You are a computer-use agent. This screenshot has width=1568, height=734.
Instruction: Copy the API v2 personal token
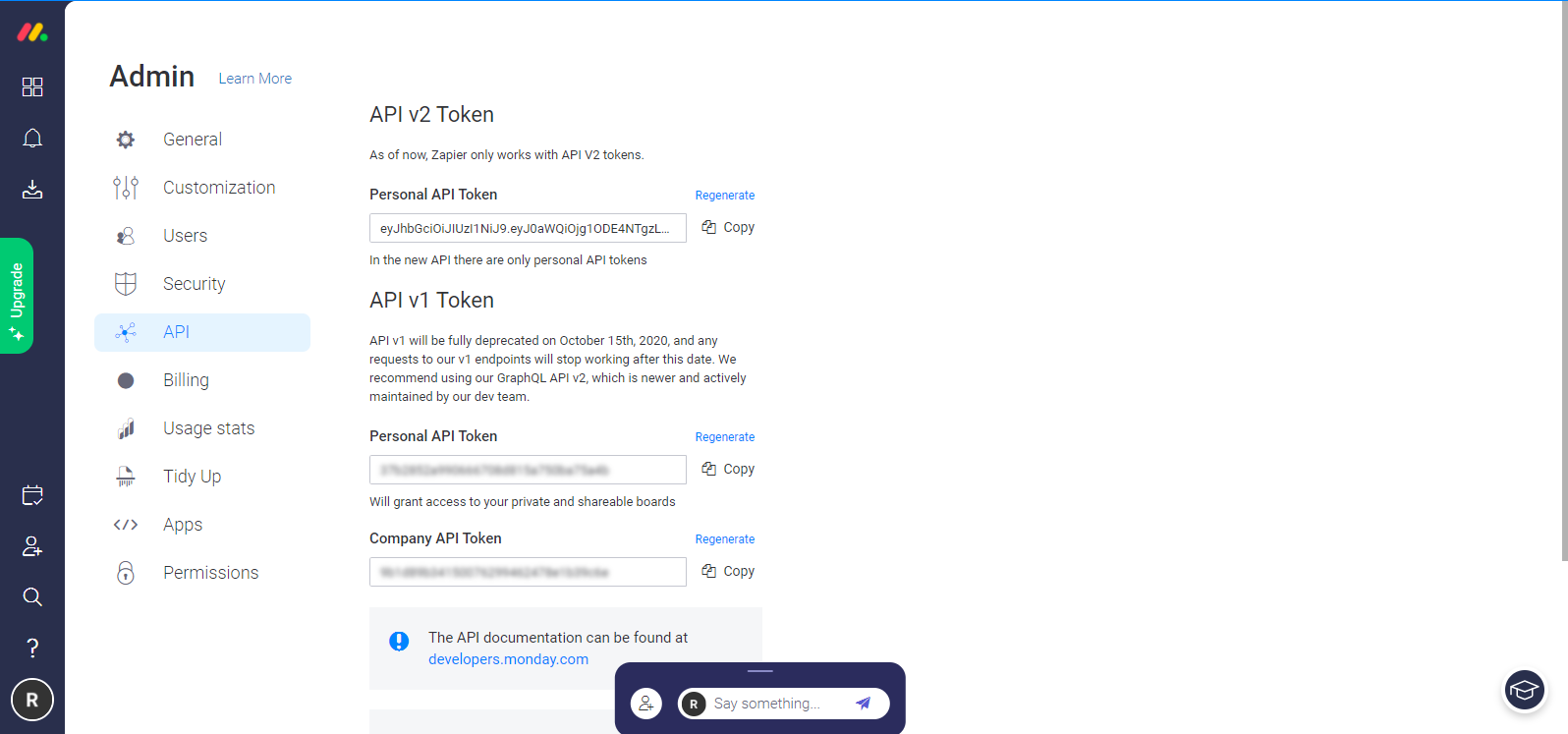(728, 227)
